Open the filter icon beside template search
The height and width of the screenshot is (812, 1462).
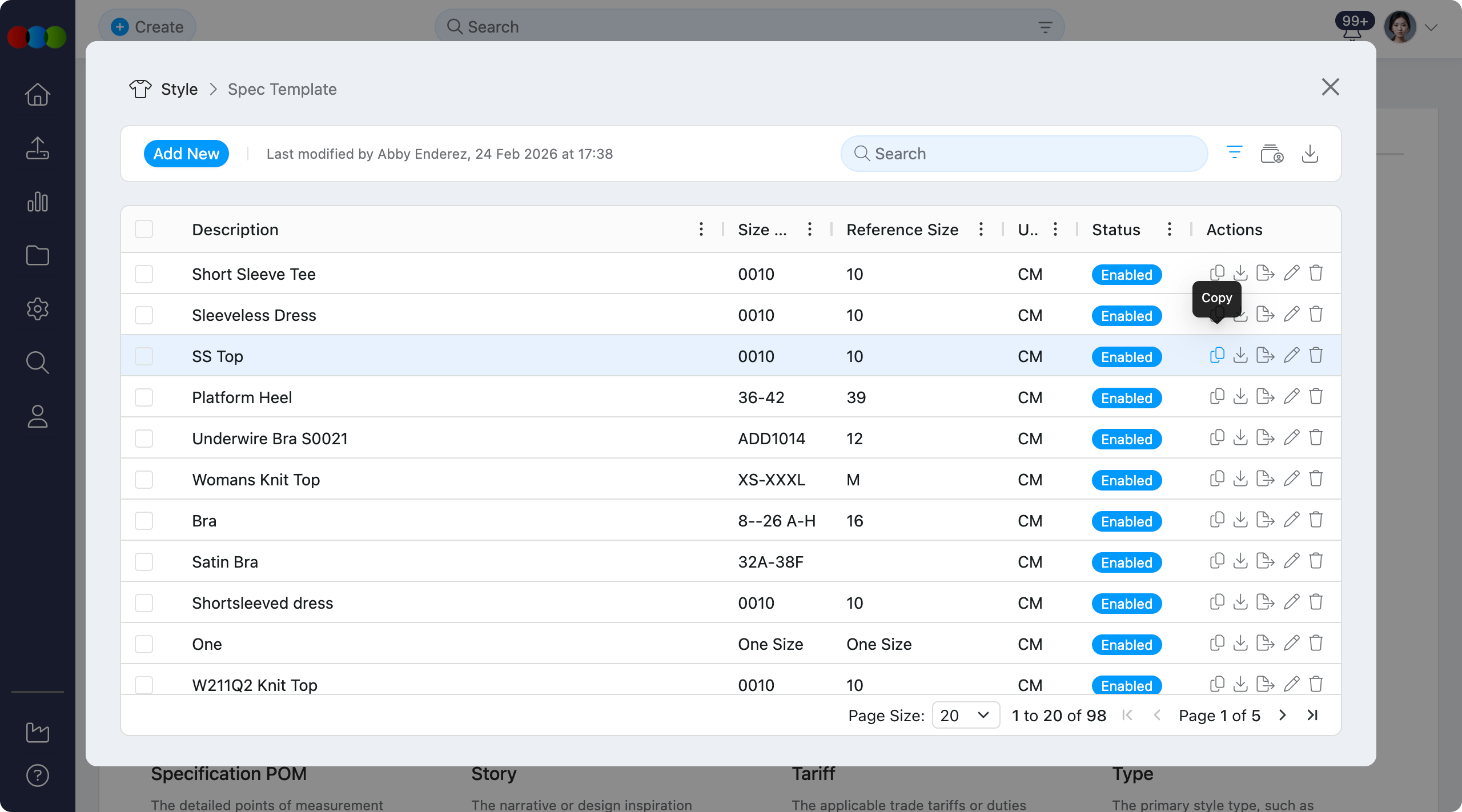(x=1234, y=153)
